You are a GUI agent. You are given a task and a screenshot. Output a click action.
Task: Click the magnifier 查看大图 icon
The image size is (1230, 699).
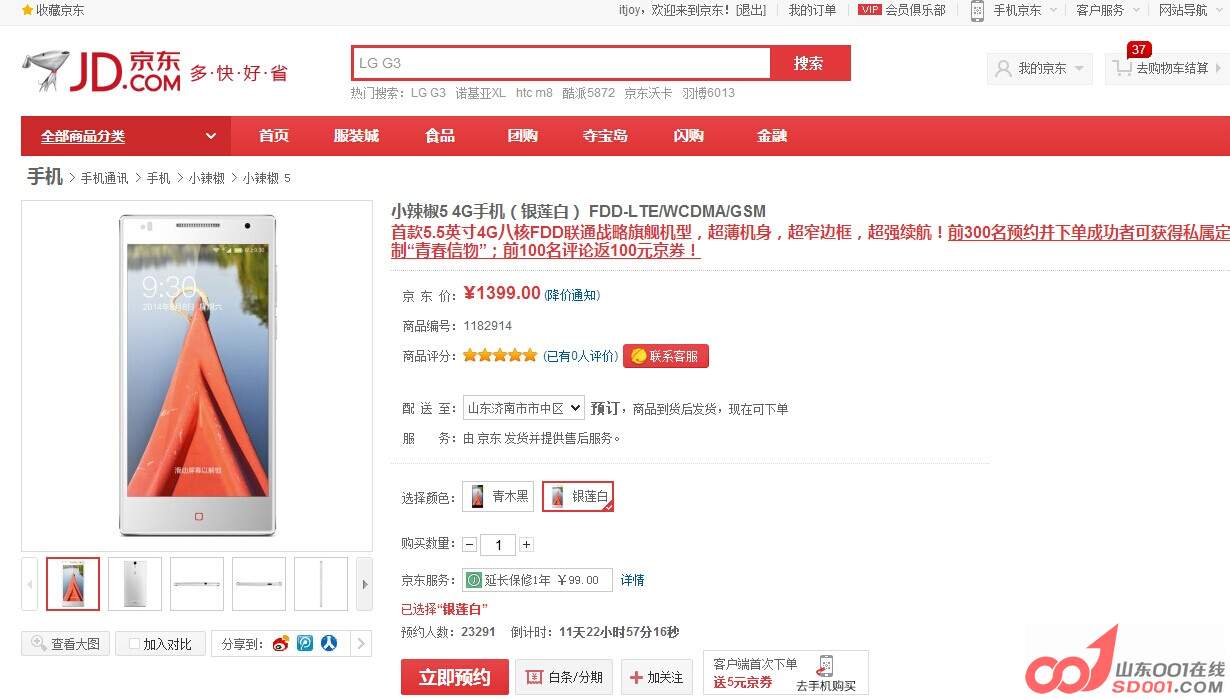(39, 644)
